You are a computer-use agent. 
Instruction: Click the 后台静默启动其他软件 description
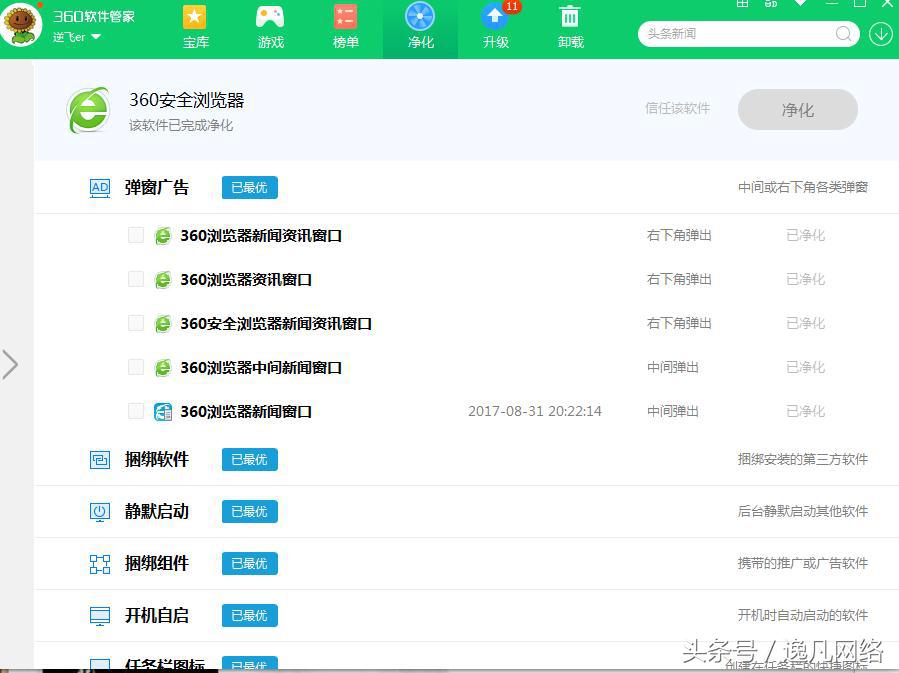click(x=803, y=511)
